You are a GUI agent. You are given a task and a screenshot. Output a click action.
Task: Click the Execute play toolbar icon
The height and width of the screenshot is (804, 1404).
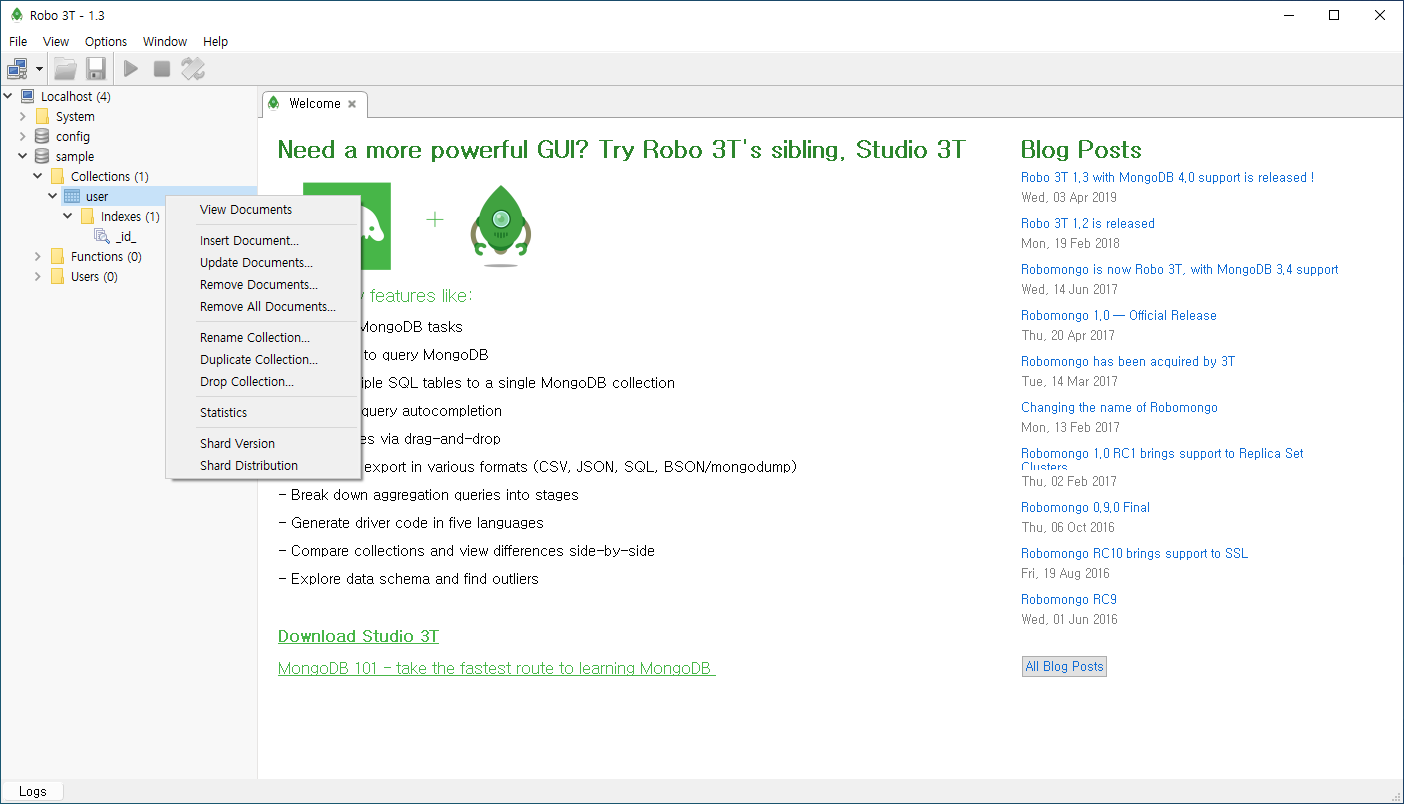(x=131, y=69)
